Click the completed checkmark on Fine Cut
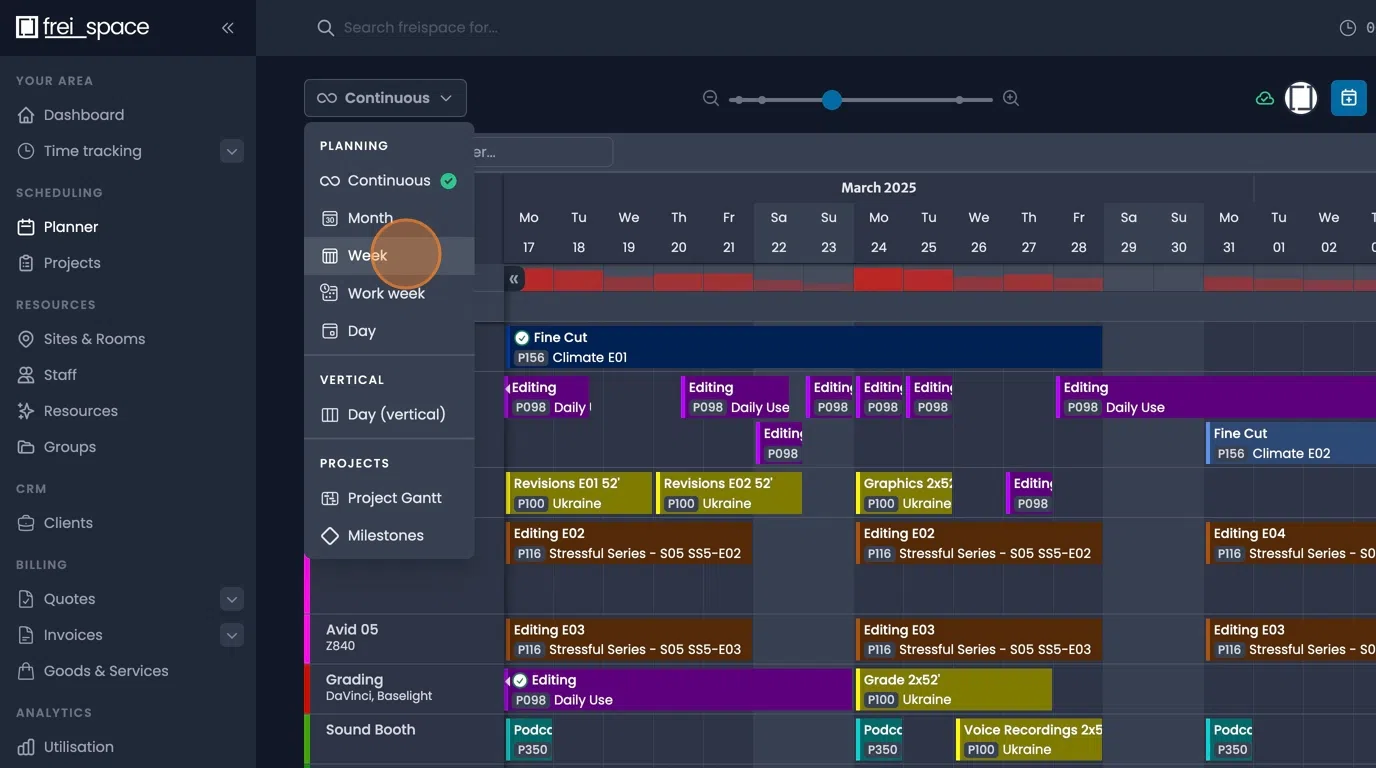Viewport: 1376px width, 768px height. 521,337
